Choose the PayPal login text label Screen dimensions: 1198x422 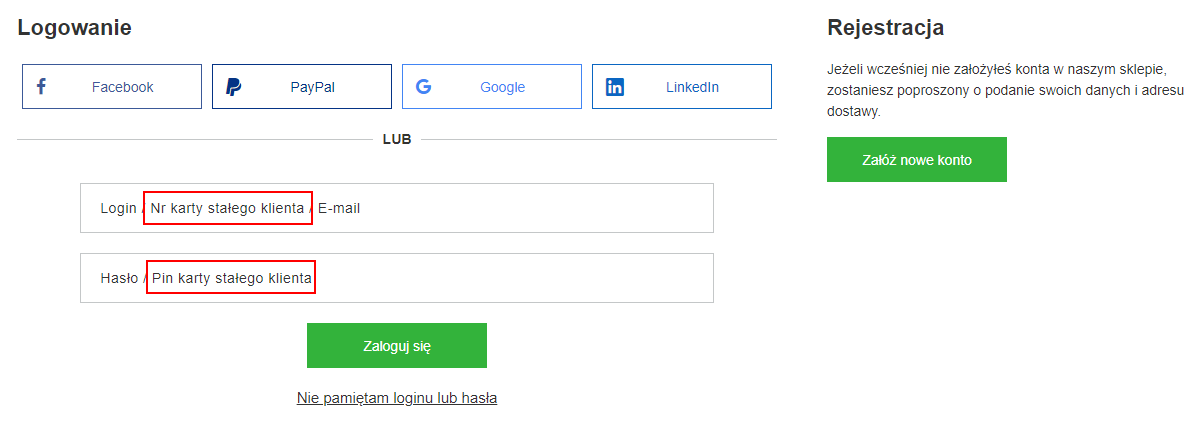pyautogui.click(x=312, y=87)
